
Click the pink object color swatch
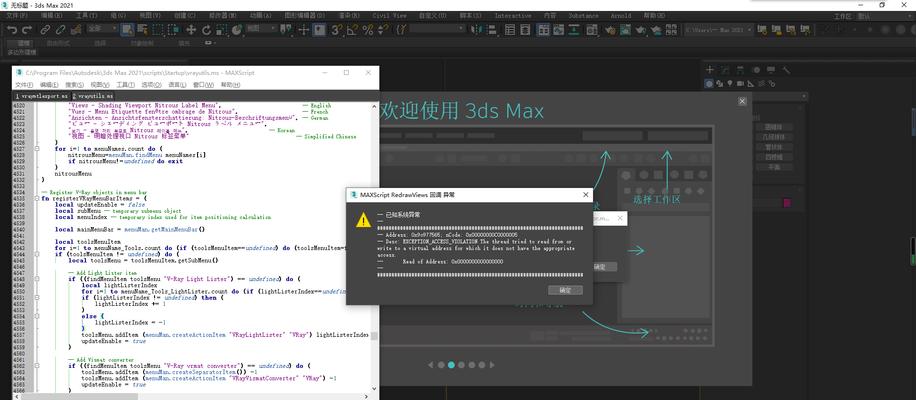tap(787, 203)
